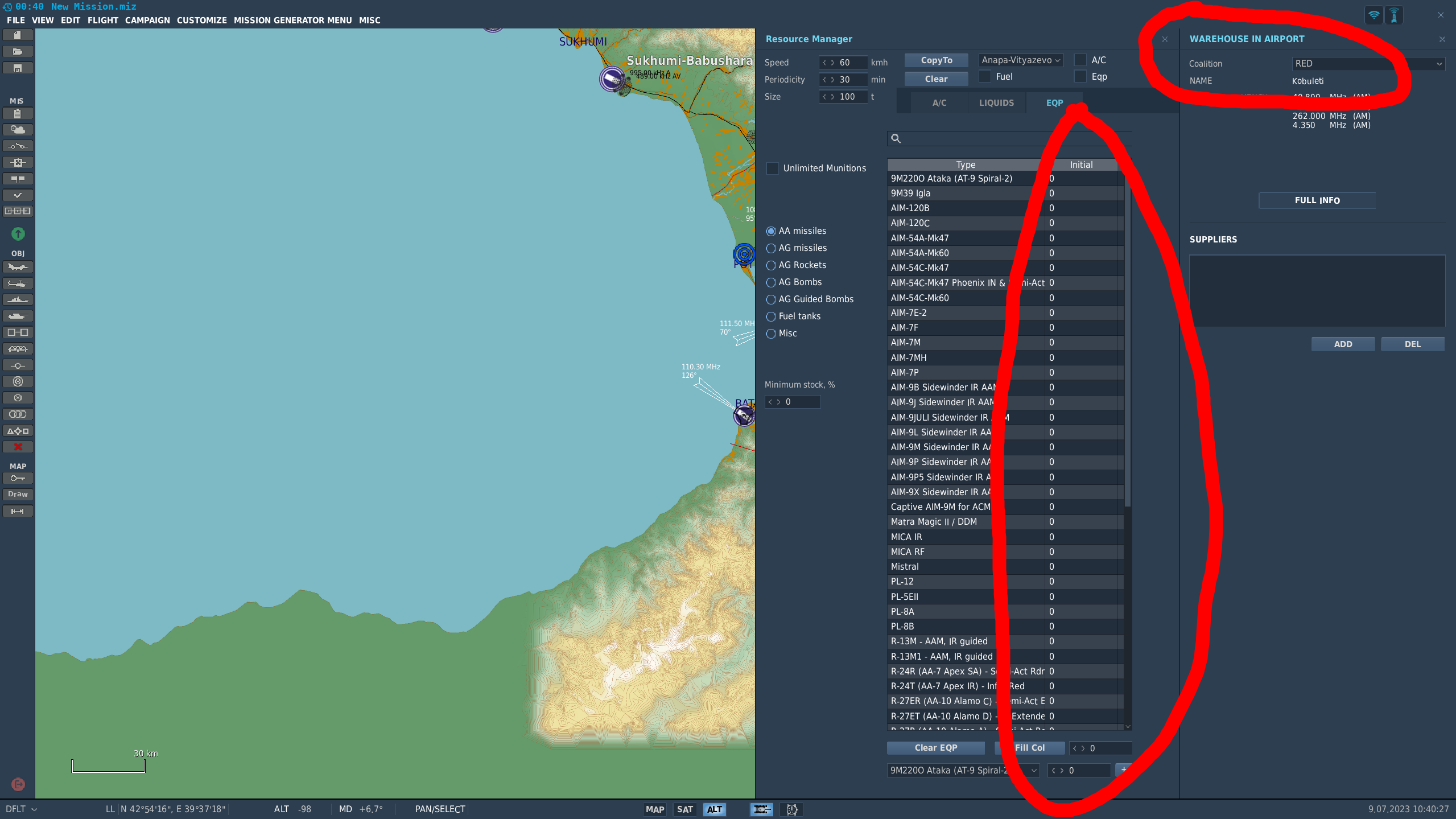Select the trigger zone circle tool
1456x819 pixels.
pos(18,382)
